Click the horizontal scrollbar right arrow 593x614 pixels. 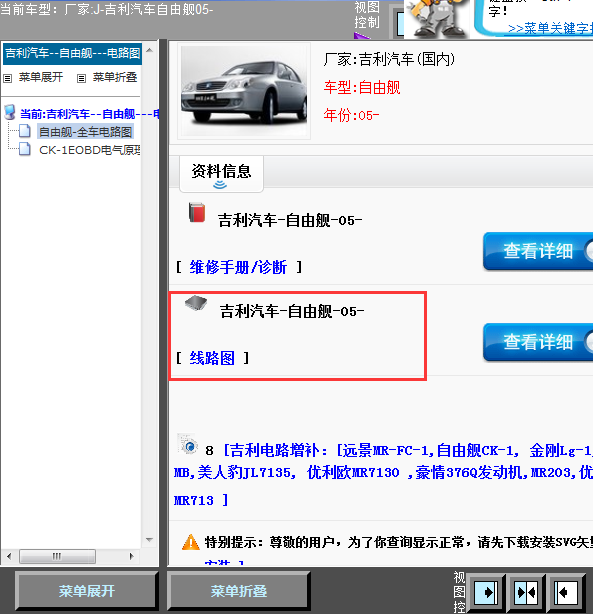click(x=132, y=556)
